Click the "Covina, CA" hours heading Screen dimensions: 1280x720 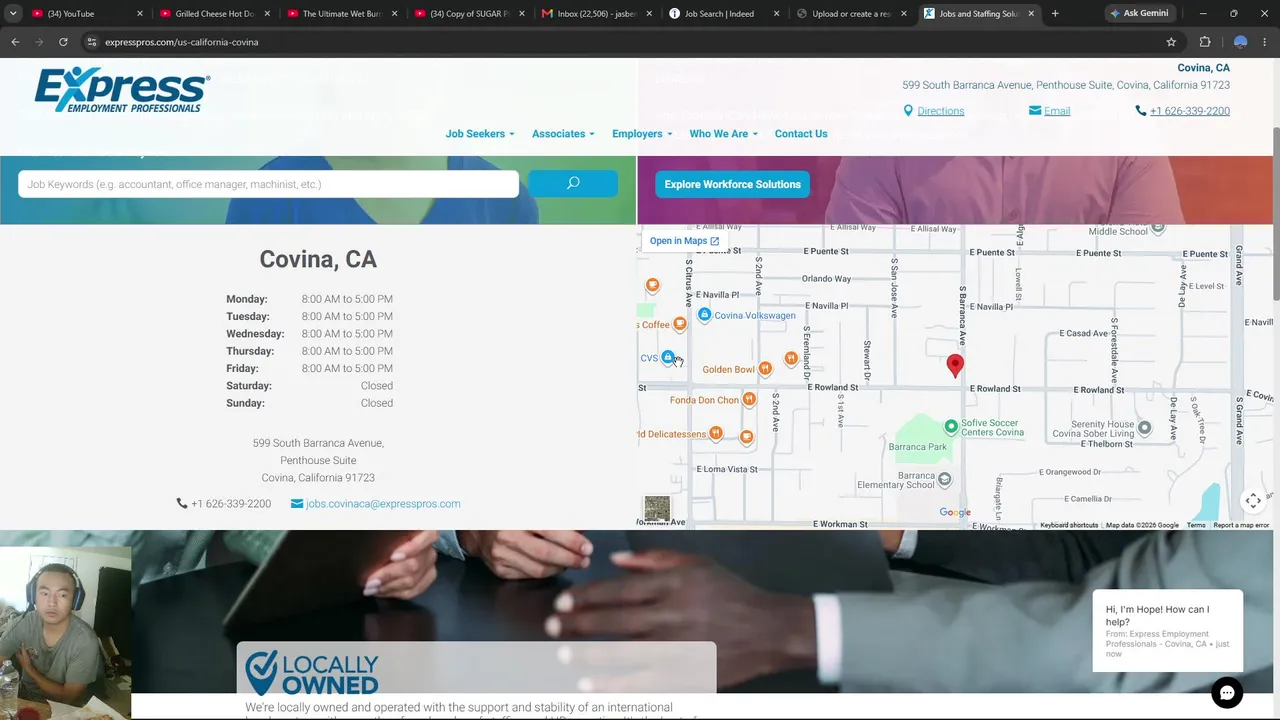318,259
